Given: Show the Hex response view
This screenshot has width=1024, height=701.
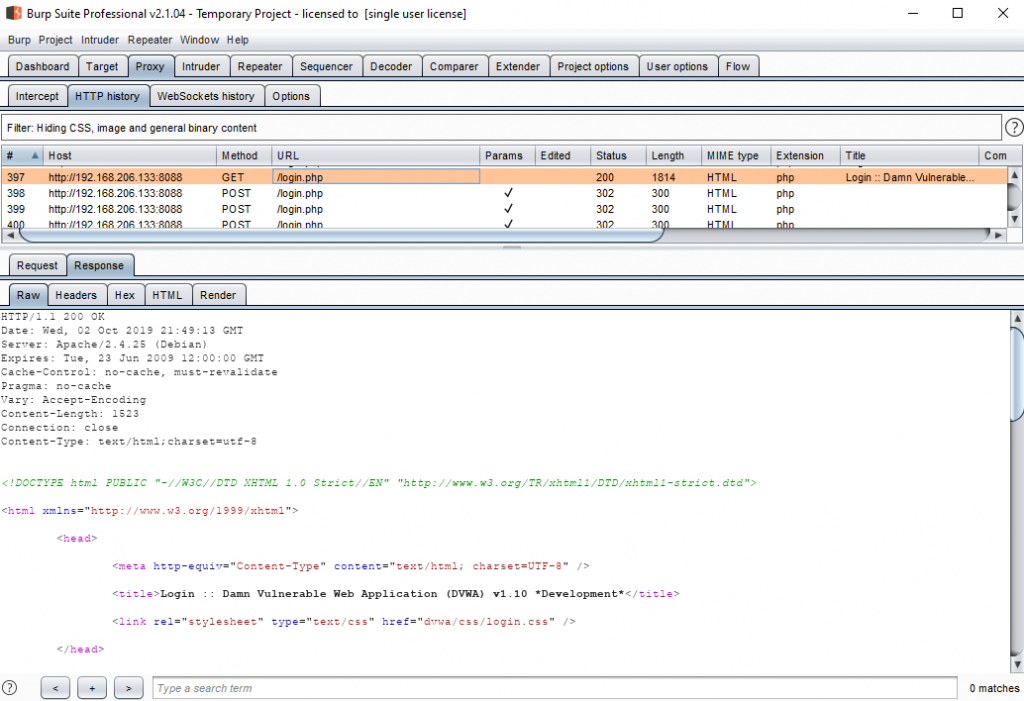Looking at the screenshot, I should point(124,295).
